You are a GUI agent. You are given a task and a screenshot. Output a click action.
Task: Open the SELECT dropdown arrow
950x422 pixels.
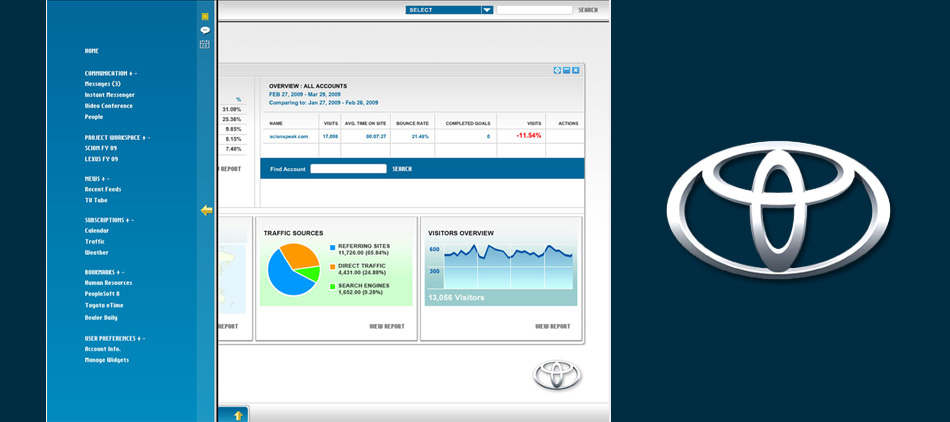click(487, 10)
